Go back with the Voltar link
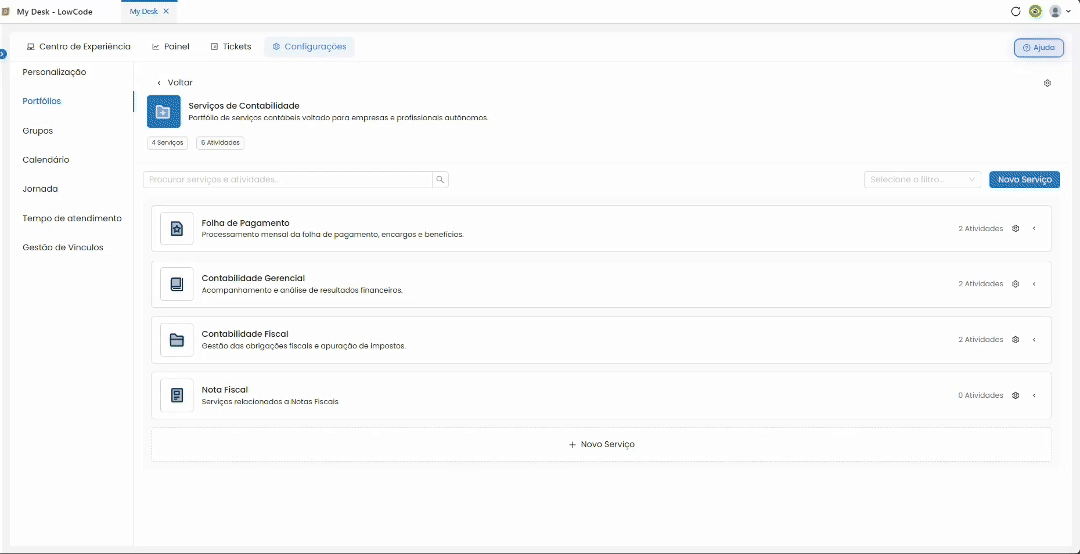 (175, 83)
